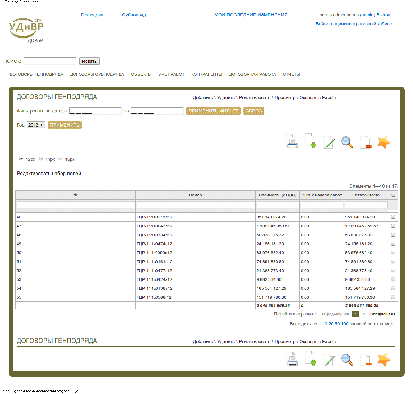Click the filter box under the № column
413x394 pixels.
click(75, 205)
